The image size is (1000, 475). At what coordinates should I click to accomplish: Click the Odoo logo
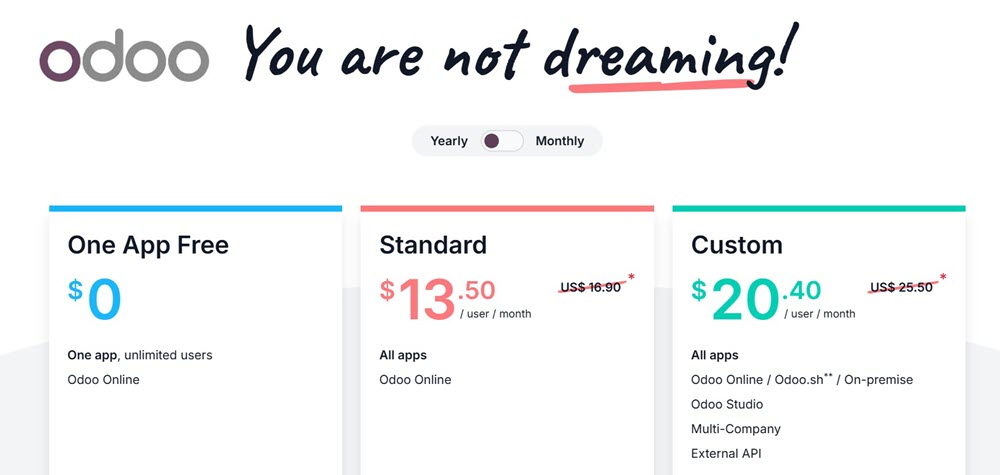pos(123,60)
